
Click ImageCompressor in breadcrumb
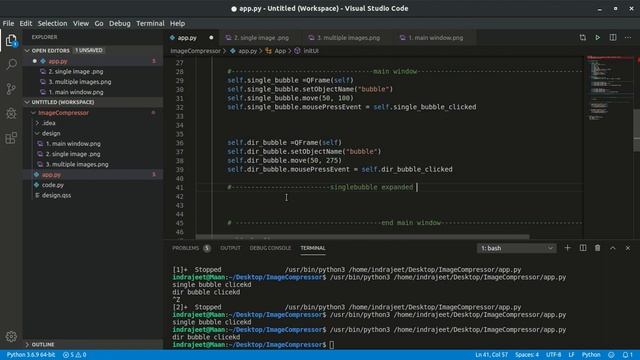click(x=195, y=51)
